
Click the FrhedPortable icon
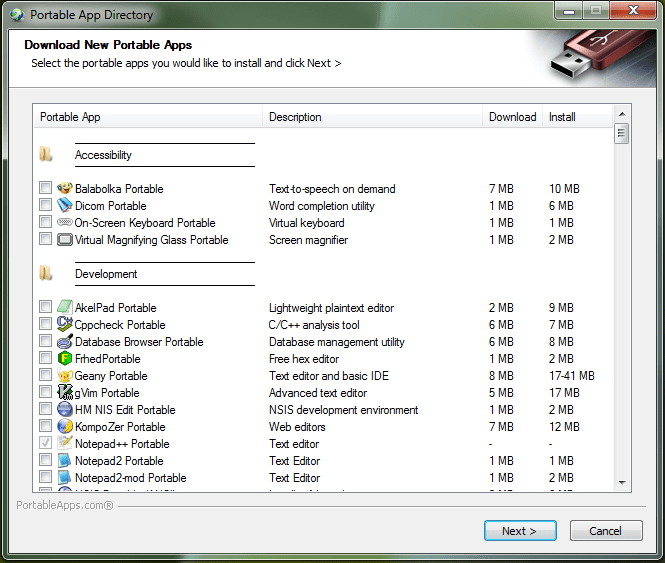click(65, 359)
